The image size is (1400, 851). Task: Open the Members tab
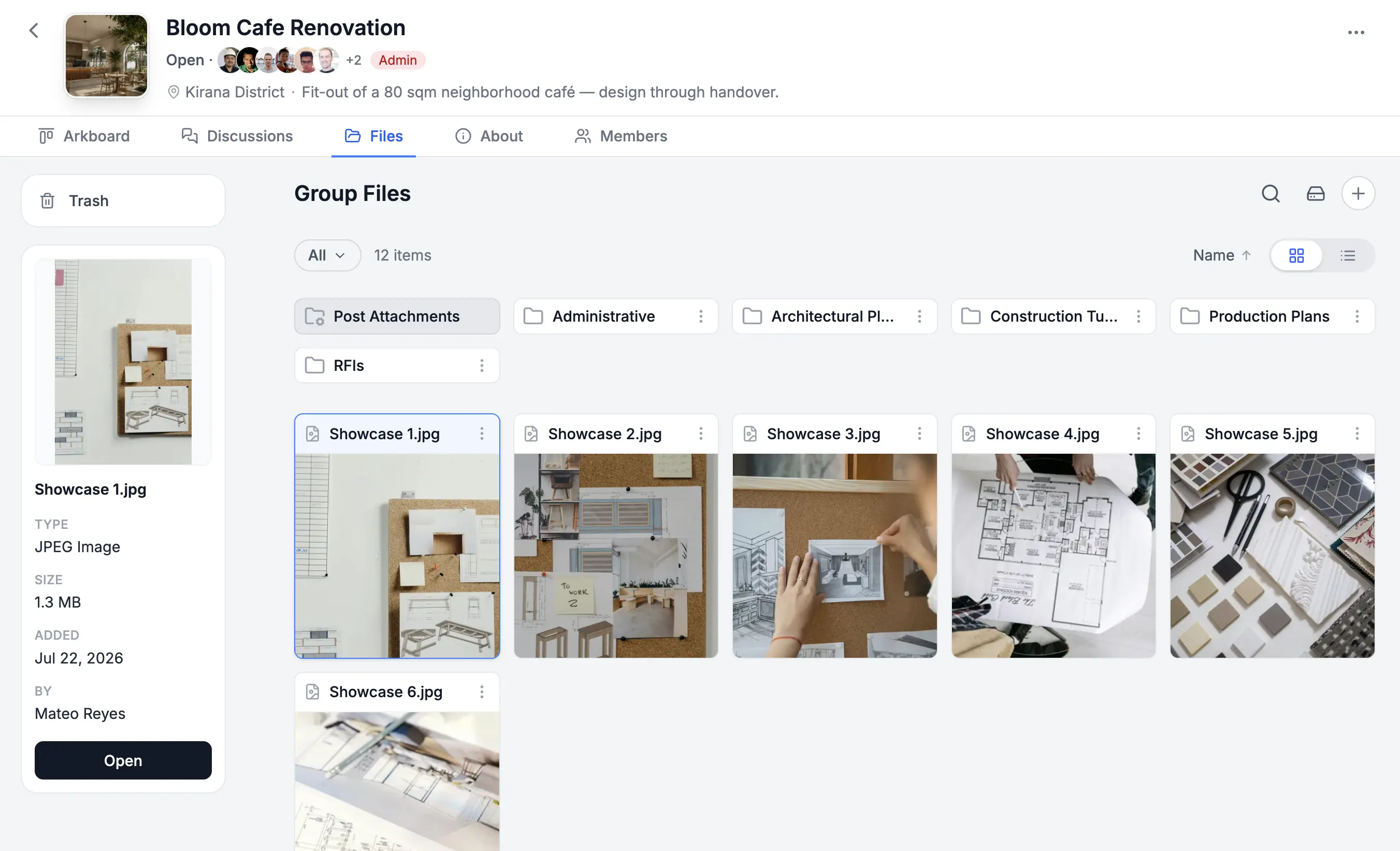620,136
